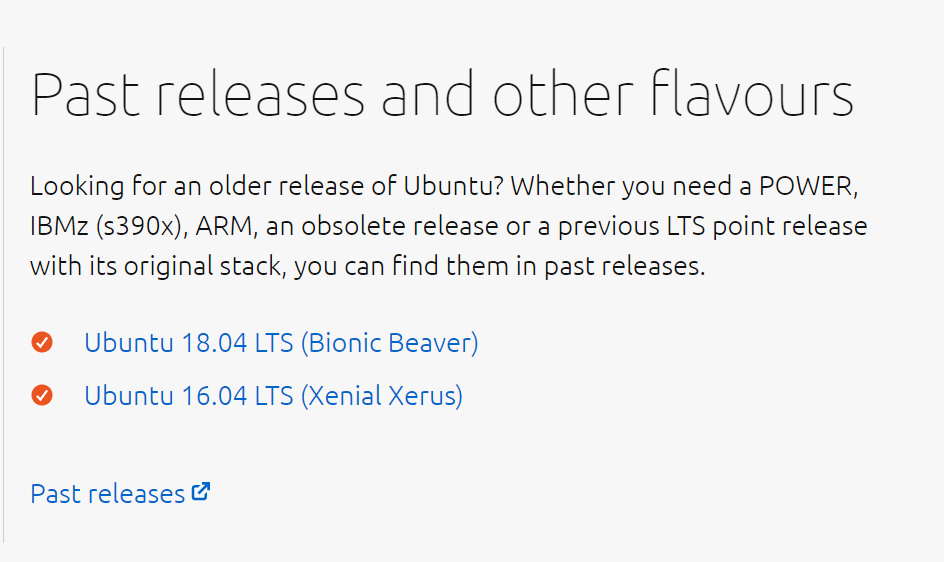The image size is (944, 562).
Task: Open the Ubuntu 16.04 LTS link
Action: [190, 396]
